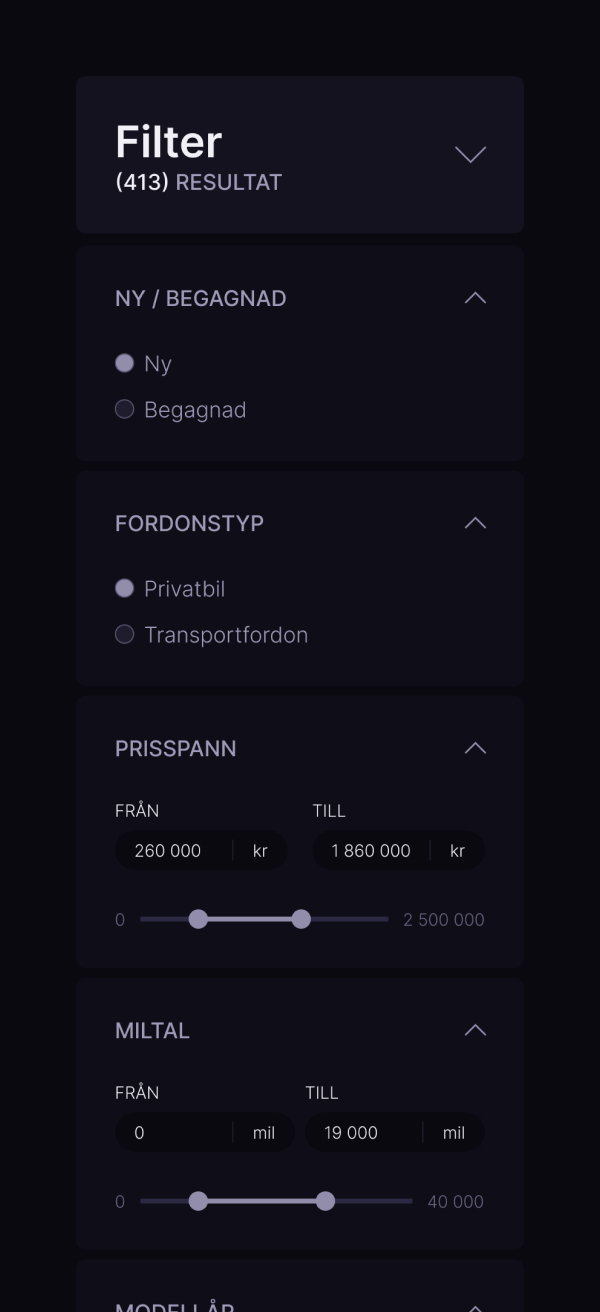Viewport: 600px width, 1312px height.
Task: Select the Begagnad radio option
Action: (125, 409)
